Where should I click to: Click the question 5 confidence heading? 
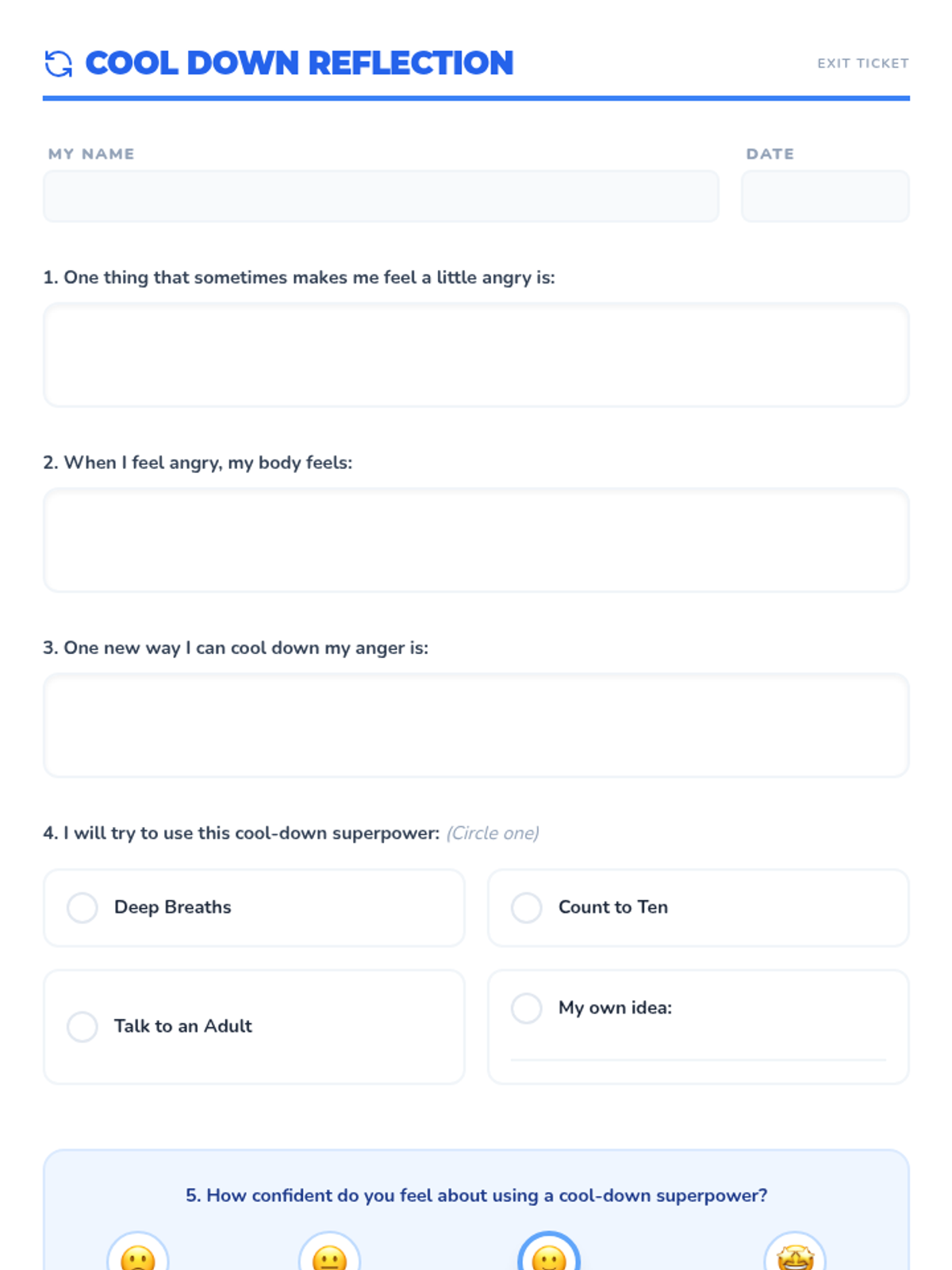pyautogui.click(x=476, y=1195)
